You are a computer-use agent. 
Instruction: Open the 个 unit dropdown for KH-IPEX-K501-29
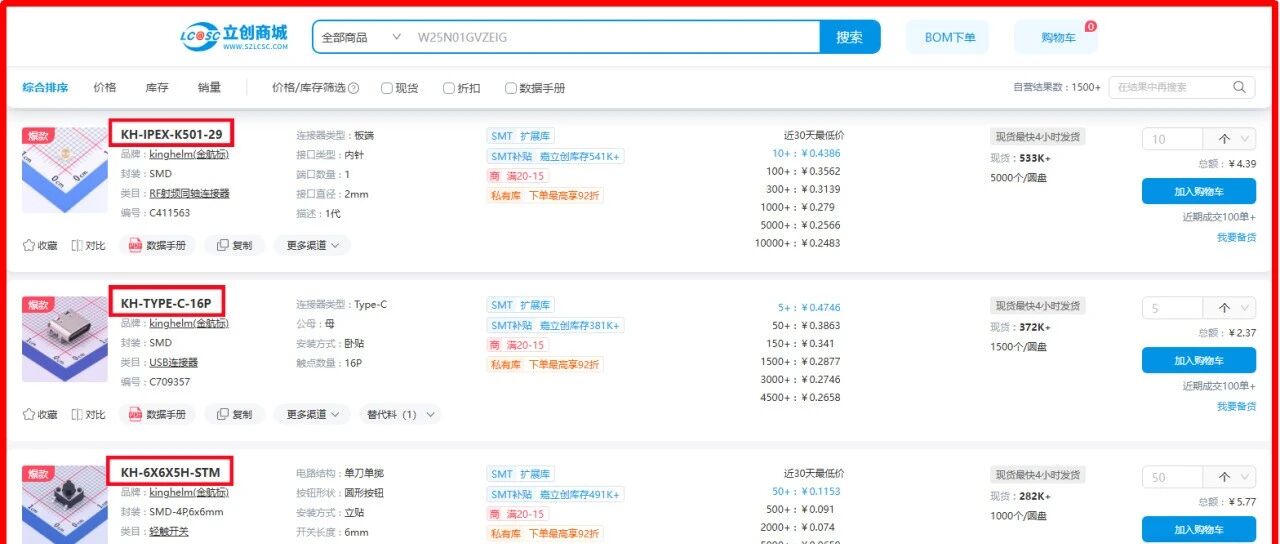(1230, 139)
